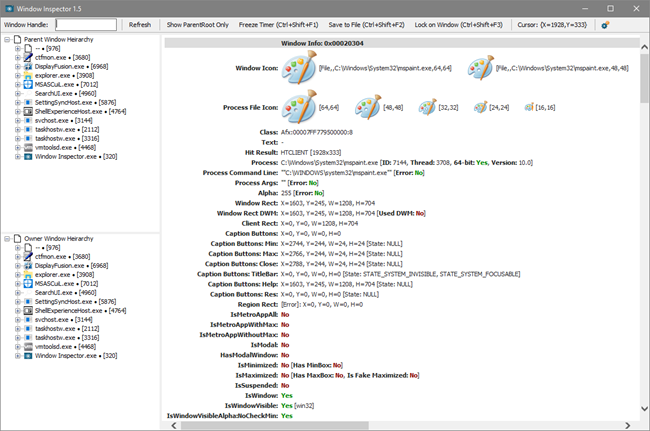Screen dimensions: 650x431
Task: Click the vertical scrollbar of info panel
Action: pyautogui.click(x=644, y=230)
